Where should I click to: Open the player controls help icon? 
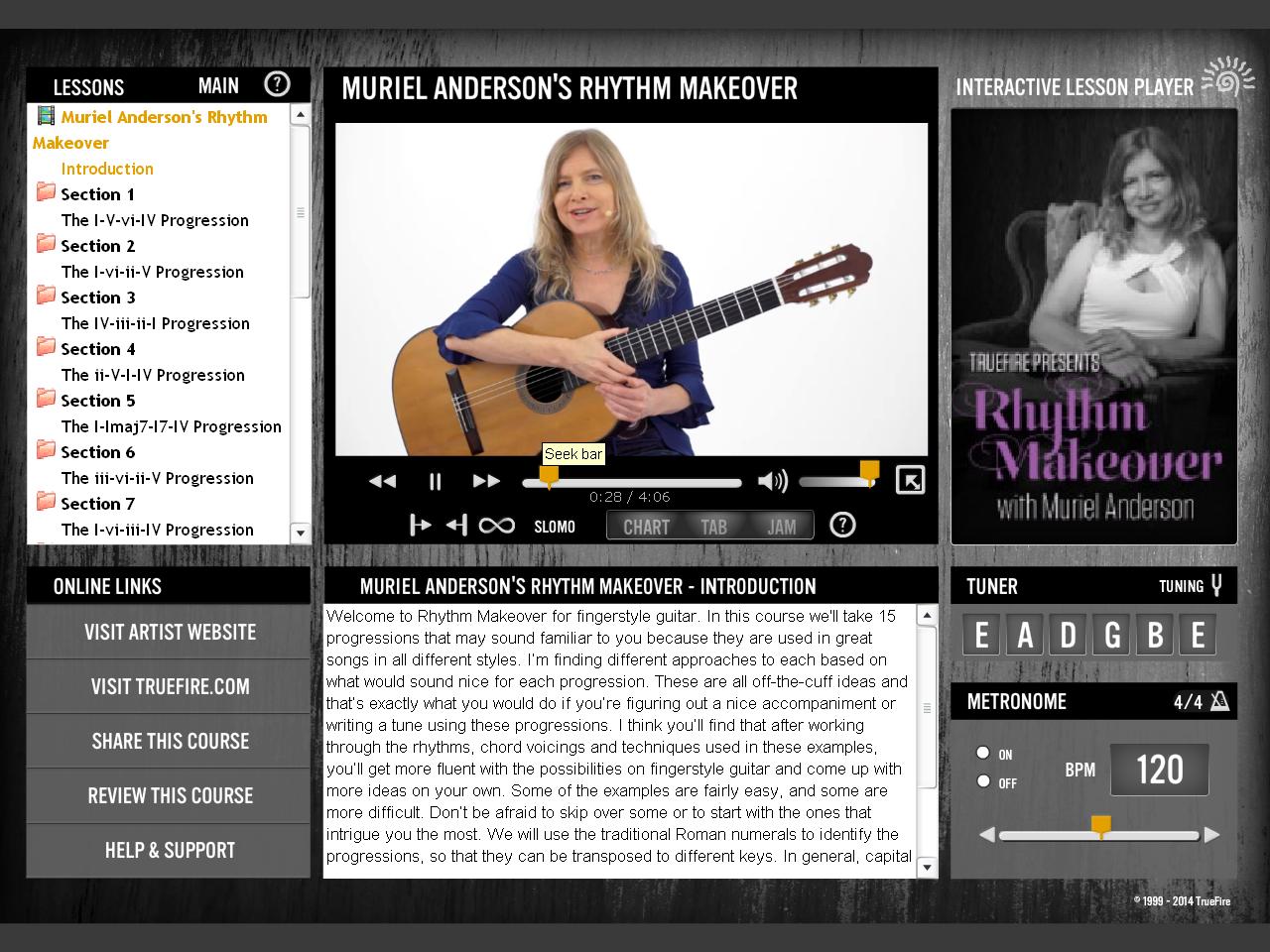click(842, 525)
